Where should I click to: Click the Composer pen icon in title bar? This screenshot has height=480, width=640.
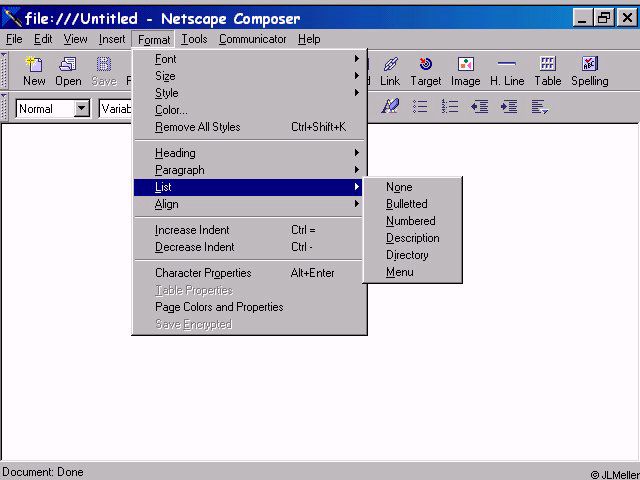[12, 18]
